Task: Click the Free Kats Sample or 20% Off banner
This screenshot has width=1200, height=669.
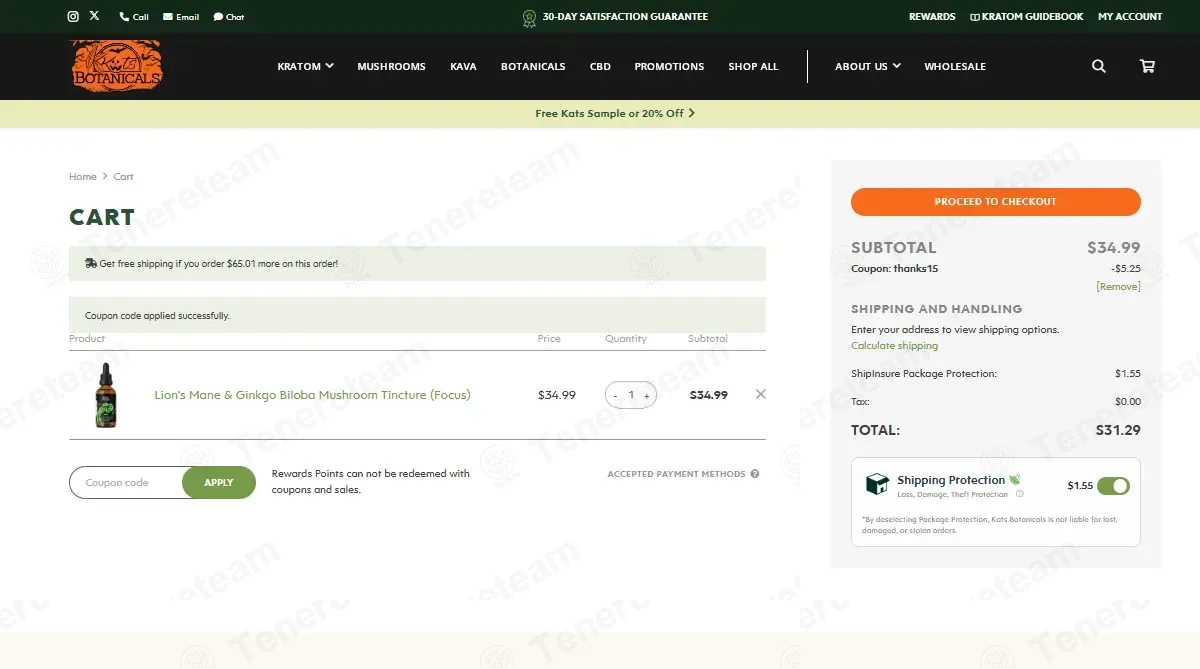Action: (x=615, y=113)
